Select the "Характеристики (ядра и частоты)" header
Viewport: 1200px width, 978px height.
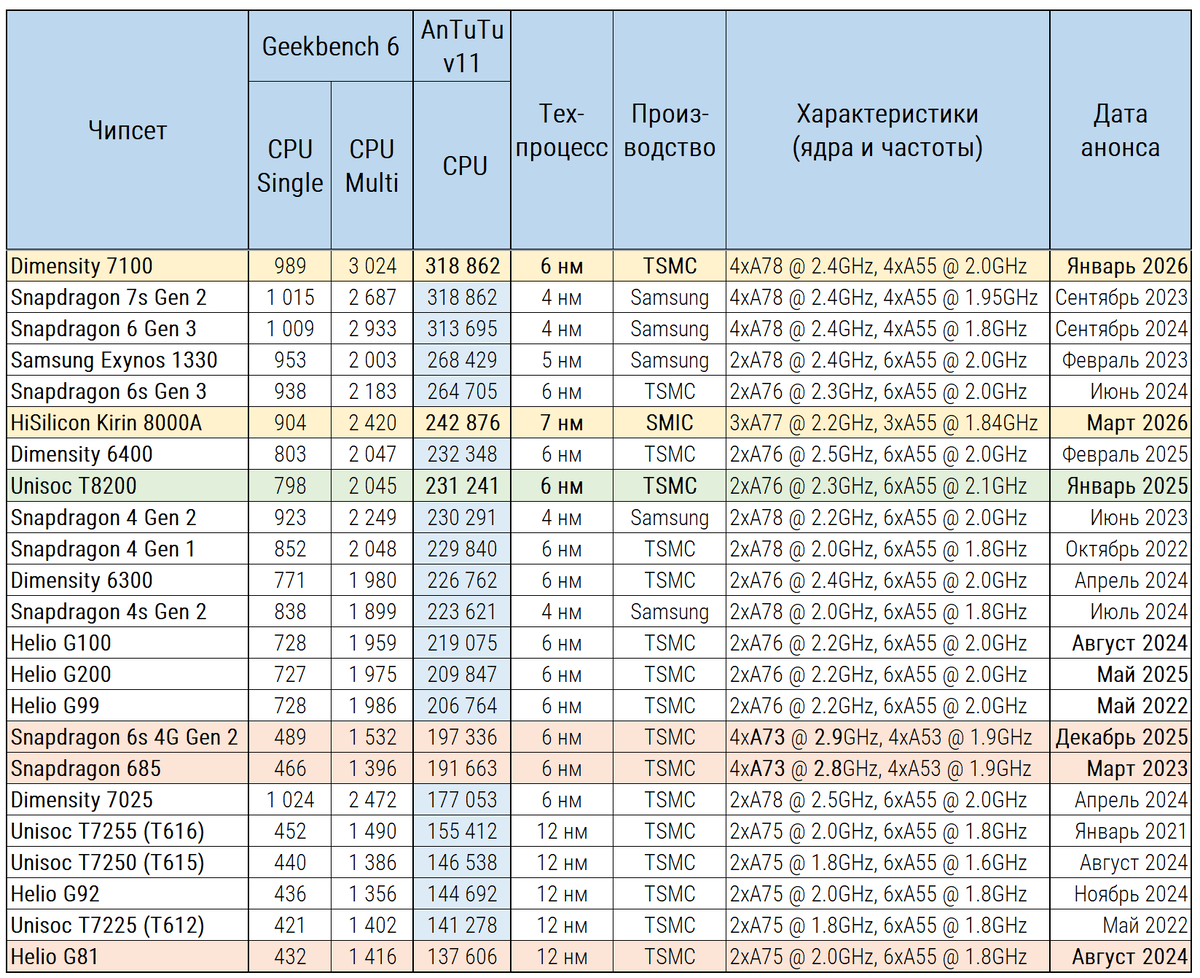tap(887, 130)
